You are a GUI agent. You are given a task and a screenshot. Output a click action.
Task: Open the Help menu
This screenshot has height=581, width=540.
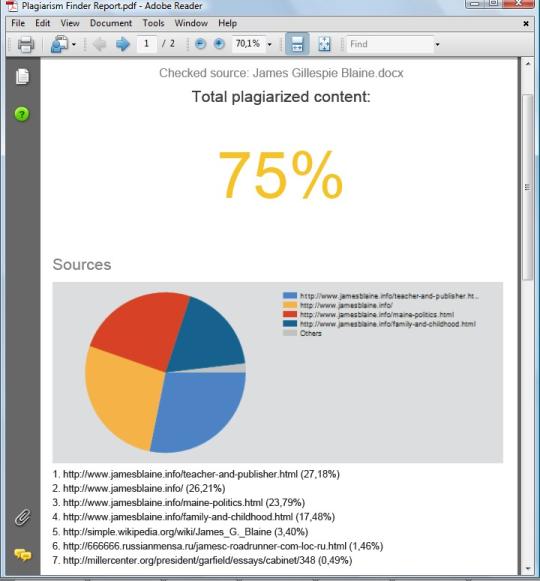pyautogui.click(x=227, y=23)
